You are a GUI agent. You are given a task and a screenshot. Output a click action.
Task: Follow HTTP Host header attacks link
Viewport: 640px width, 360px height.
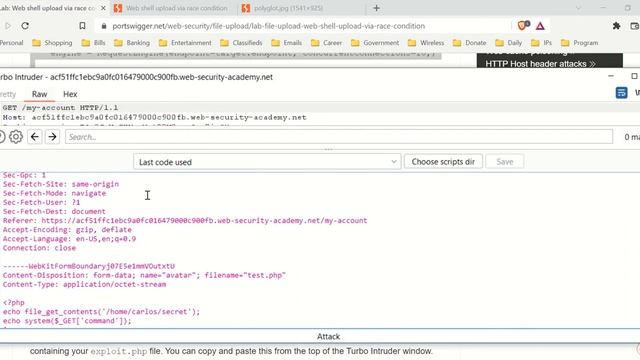pos(540,64)
